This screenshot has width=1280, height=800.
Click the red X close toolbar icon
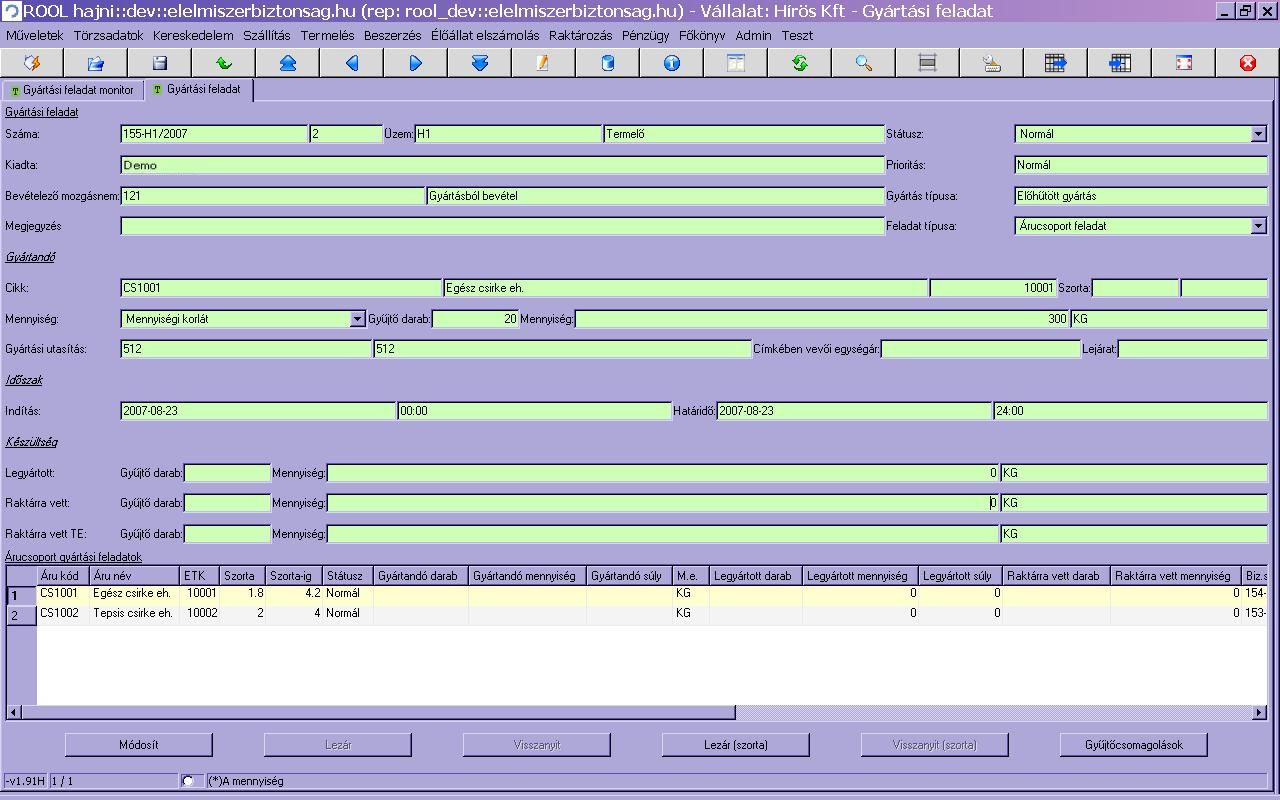tap(1247, 63)
